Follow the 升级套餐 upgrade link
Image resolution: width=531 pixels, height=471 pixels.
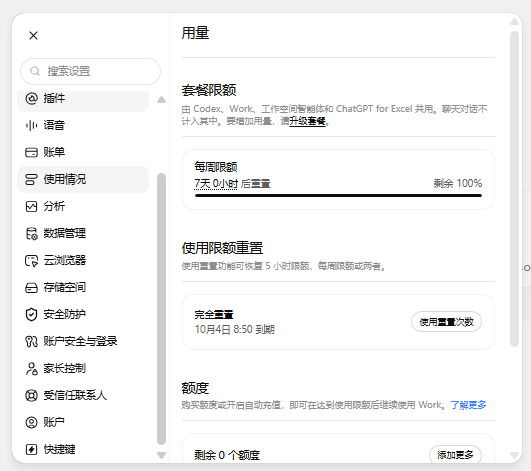coord(307,121)
